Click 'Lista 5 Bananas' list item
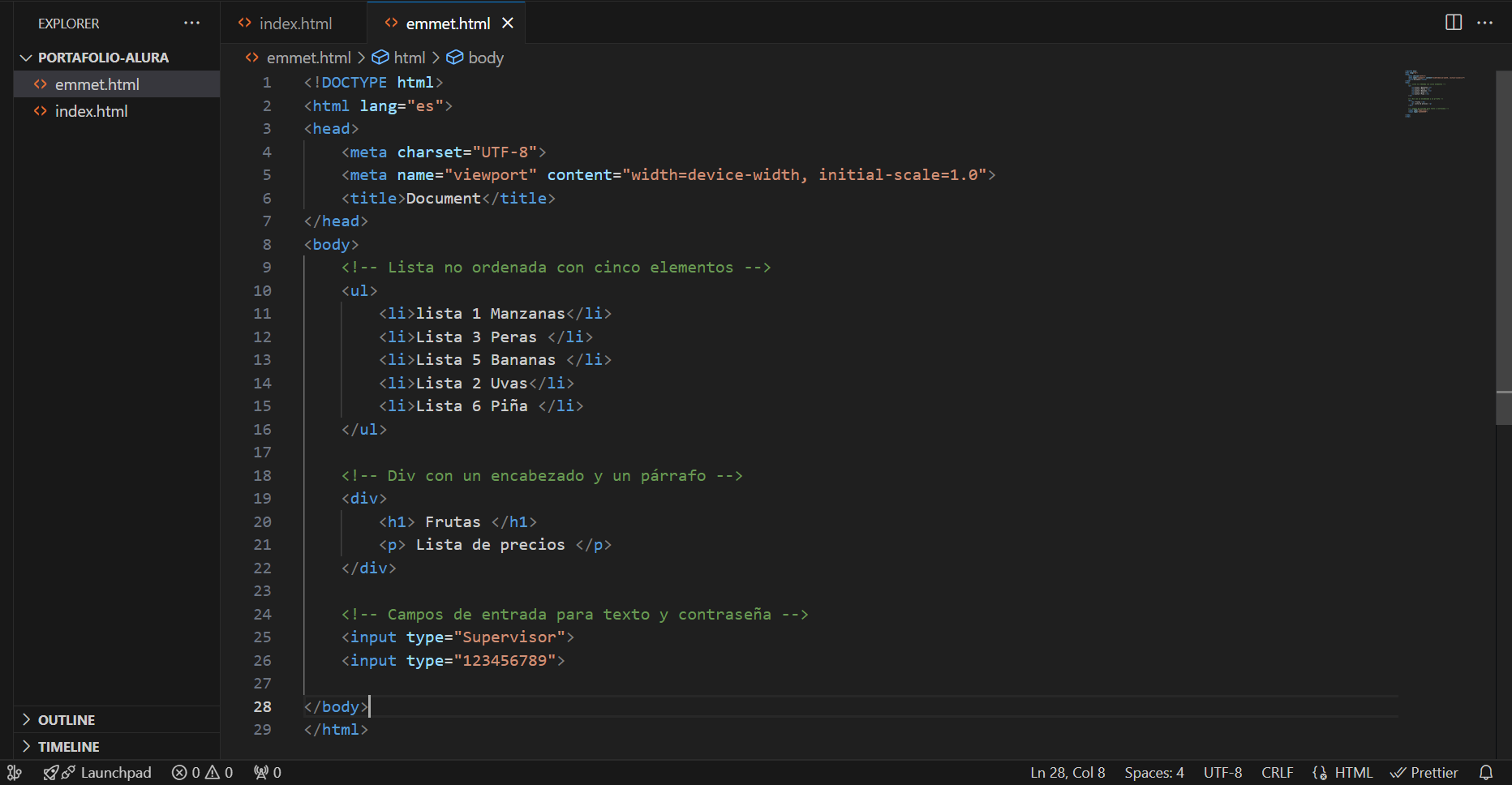Viewport: 1512px width, 785px height. pyautogui.click(x=495, y=360)
